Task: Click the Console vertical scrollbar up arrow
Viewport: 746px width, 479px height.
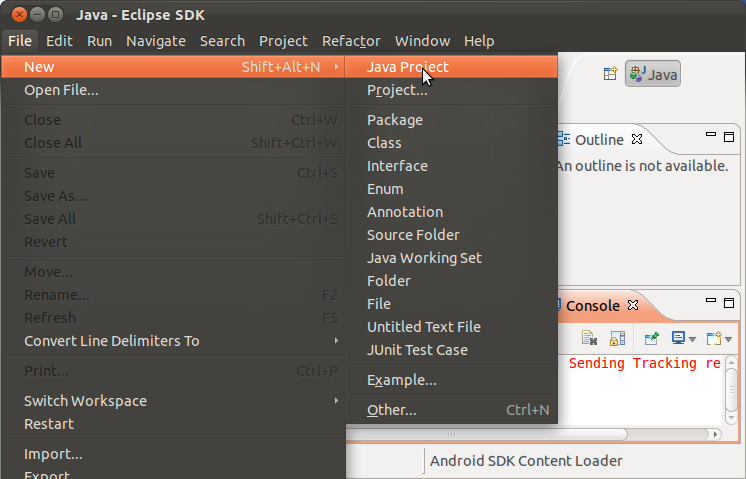Action: pos(732,362)
